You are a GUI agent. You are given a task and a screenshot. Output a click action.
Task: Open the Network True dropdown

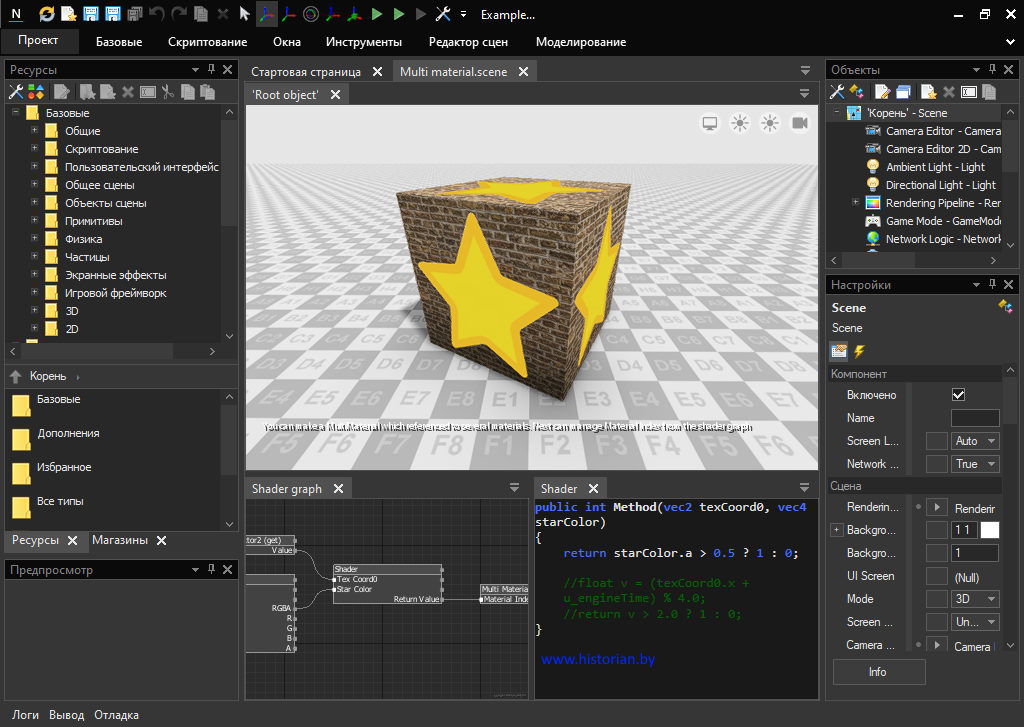[x=975, y=464]
